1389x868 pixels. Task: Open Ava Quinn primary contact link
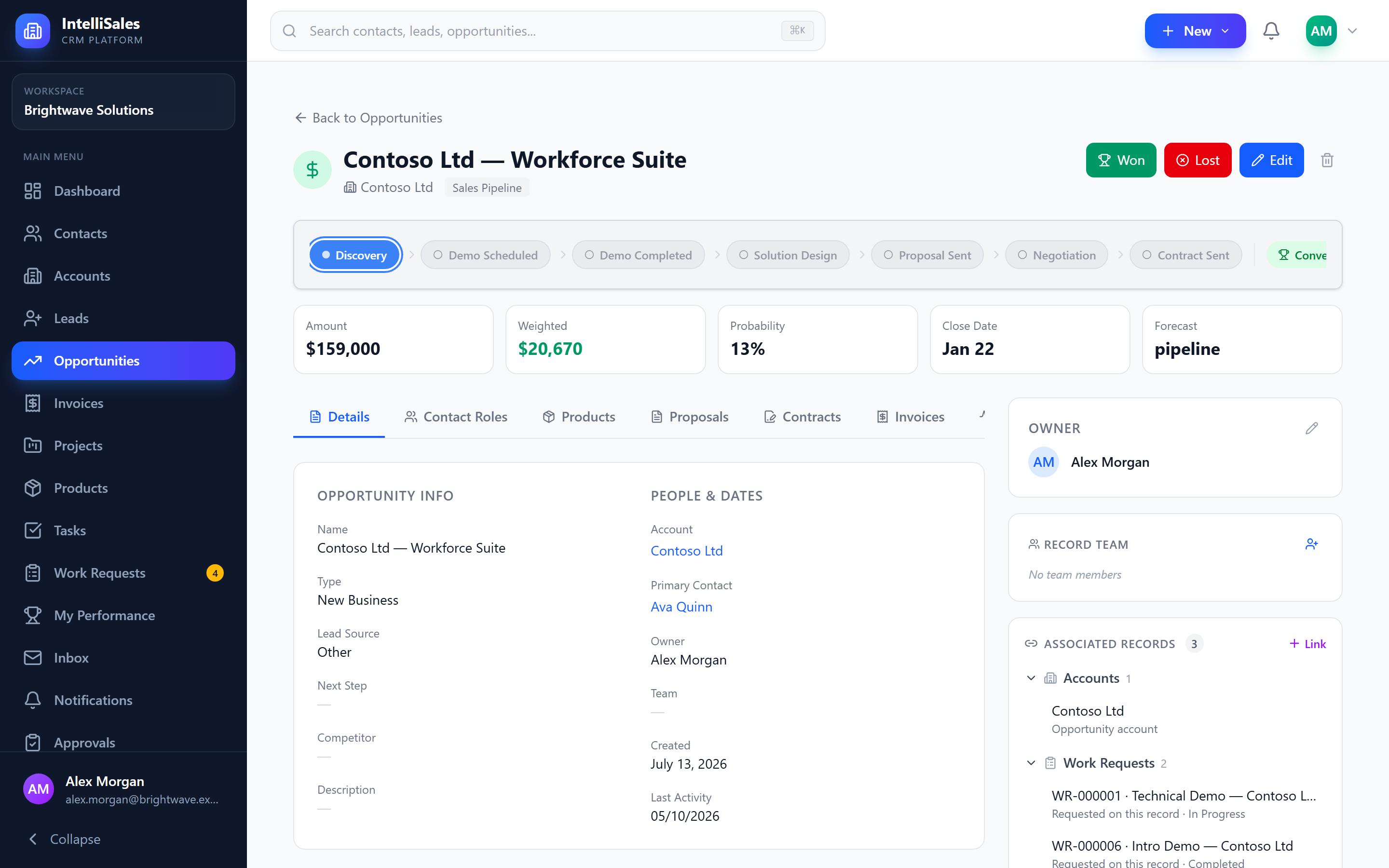[x=681, y=607]
